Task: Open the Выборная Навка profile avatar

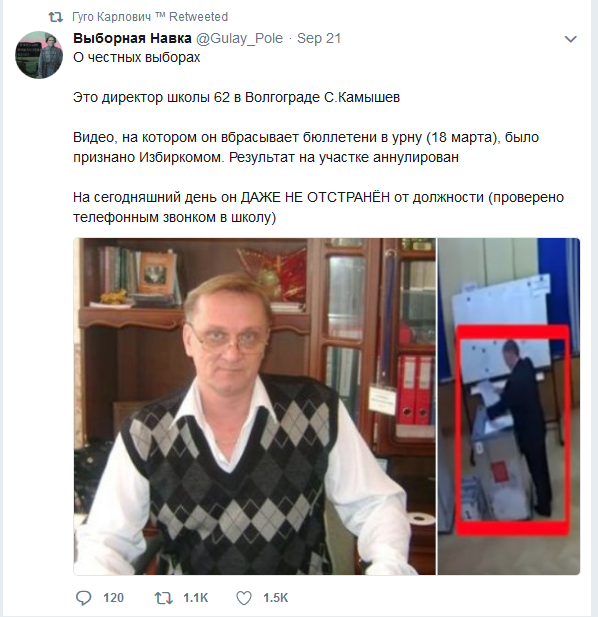Action: tap(39, 55)
